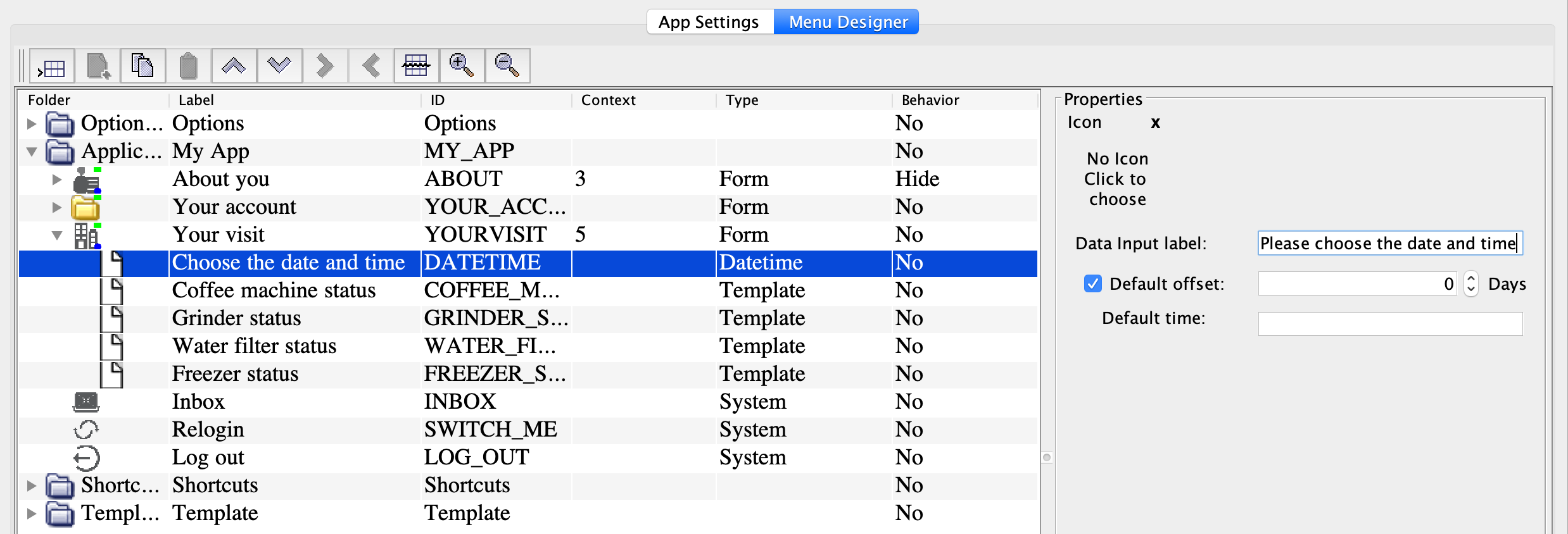Viewport: 1568px width, 534px height.
Task: Uncheck the Default offset checkbox
Action: point(1092,284)
